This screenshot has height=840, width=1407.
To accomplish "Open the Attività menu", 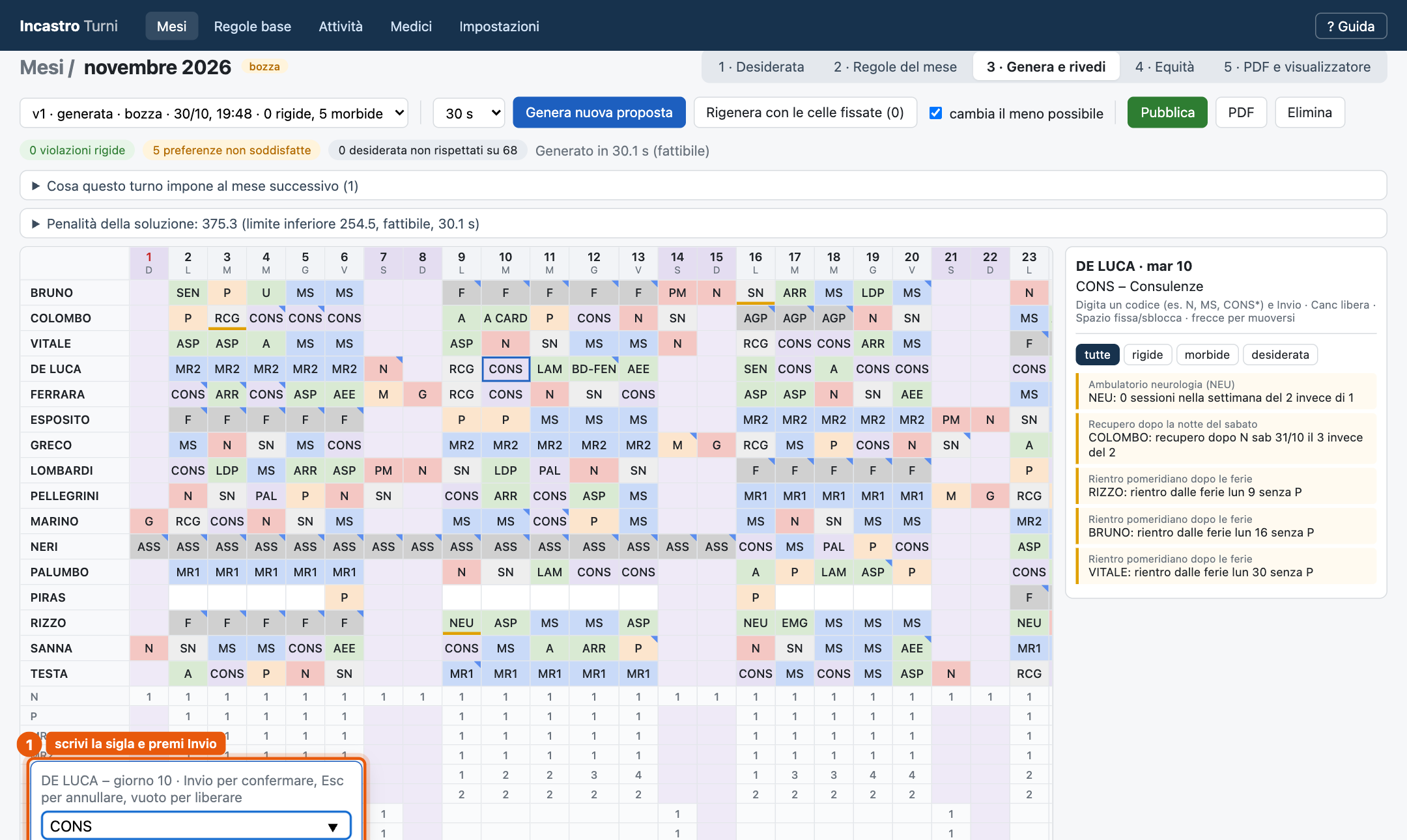I will click(x=340, y=26).
